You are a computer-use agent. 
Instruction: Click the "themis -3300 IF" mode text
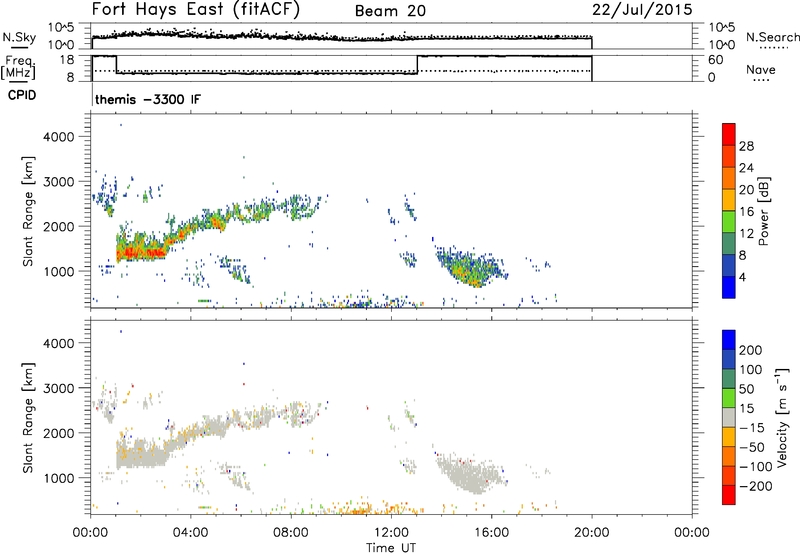point(147,99)
